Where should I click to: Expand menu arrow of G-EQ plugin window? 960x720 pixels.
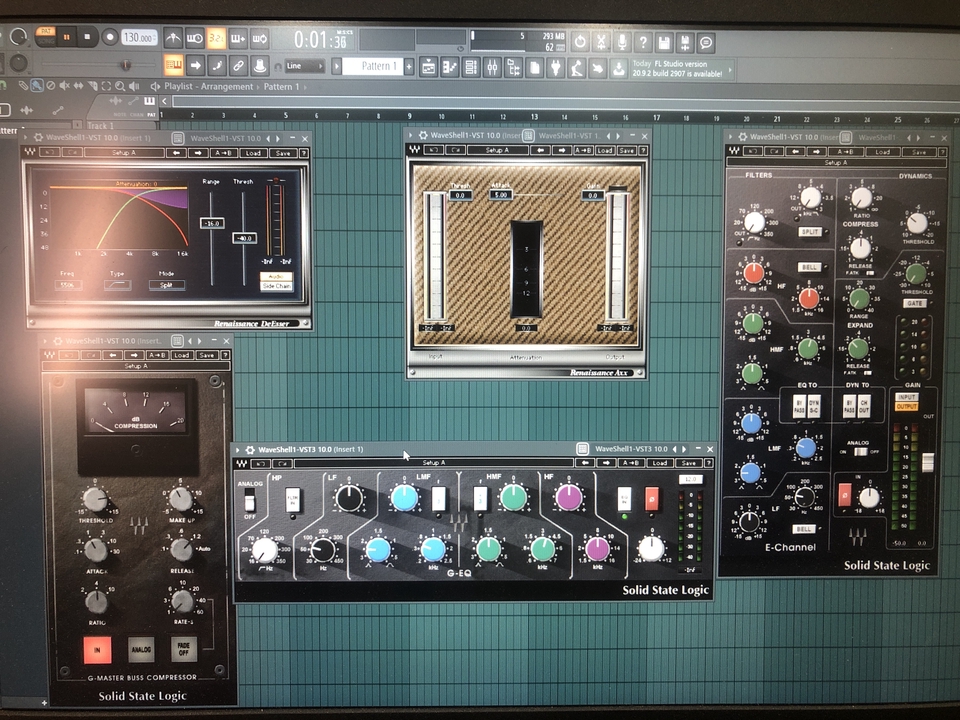tap(238, 449)
